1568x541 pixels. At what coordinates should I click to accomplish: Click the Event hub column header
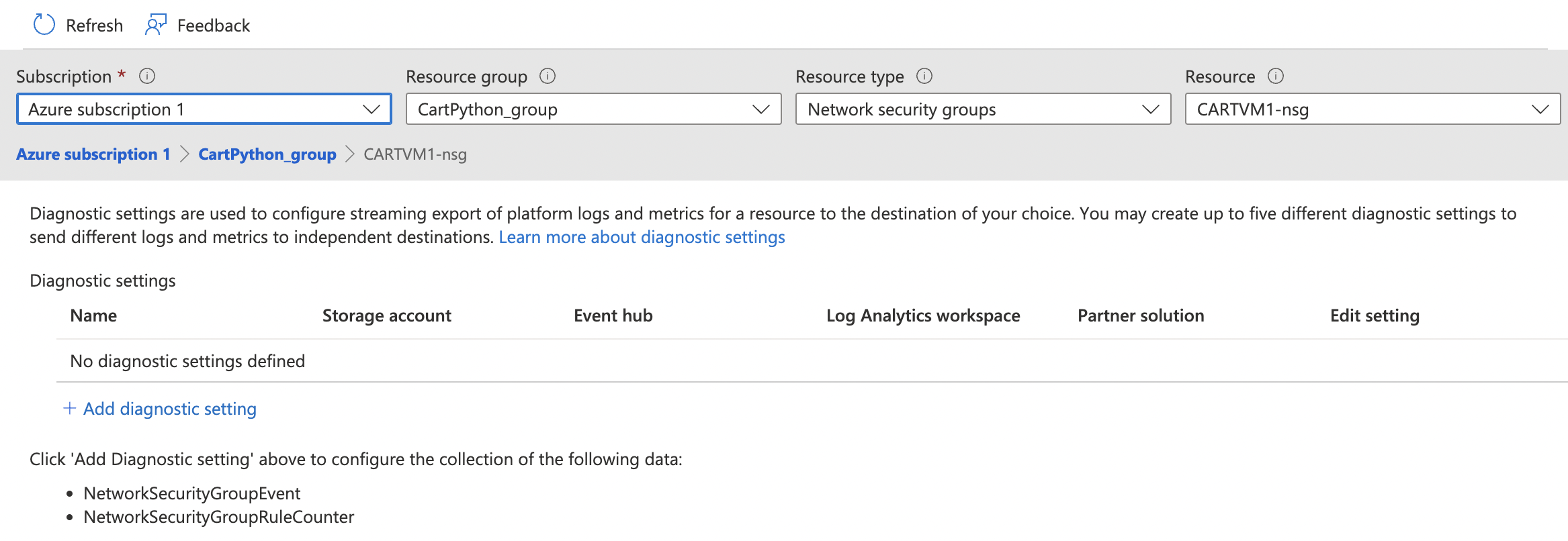point(613,315)
